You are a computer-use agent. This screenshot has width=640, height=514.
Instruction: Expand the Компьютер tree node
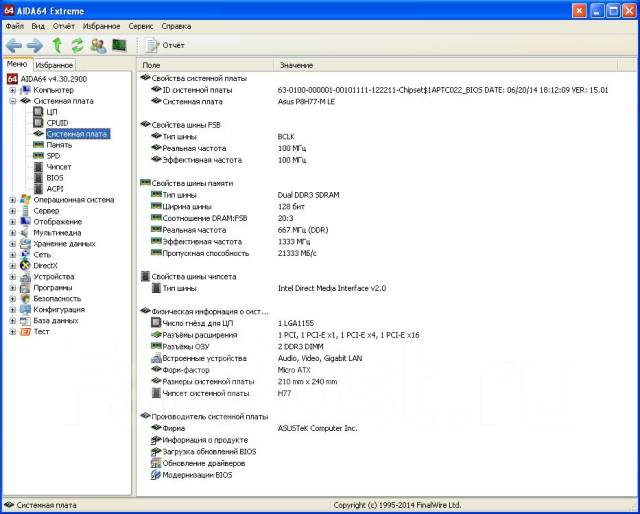(x=13, y=90)
